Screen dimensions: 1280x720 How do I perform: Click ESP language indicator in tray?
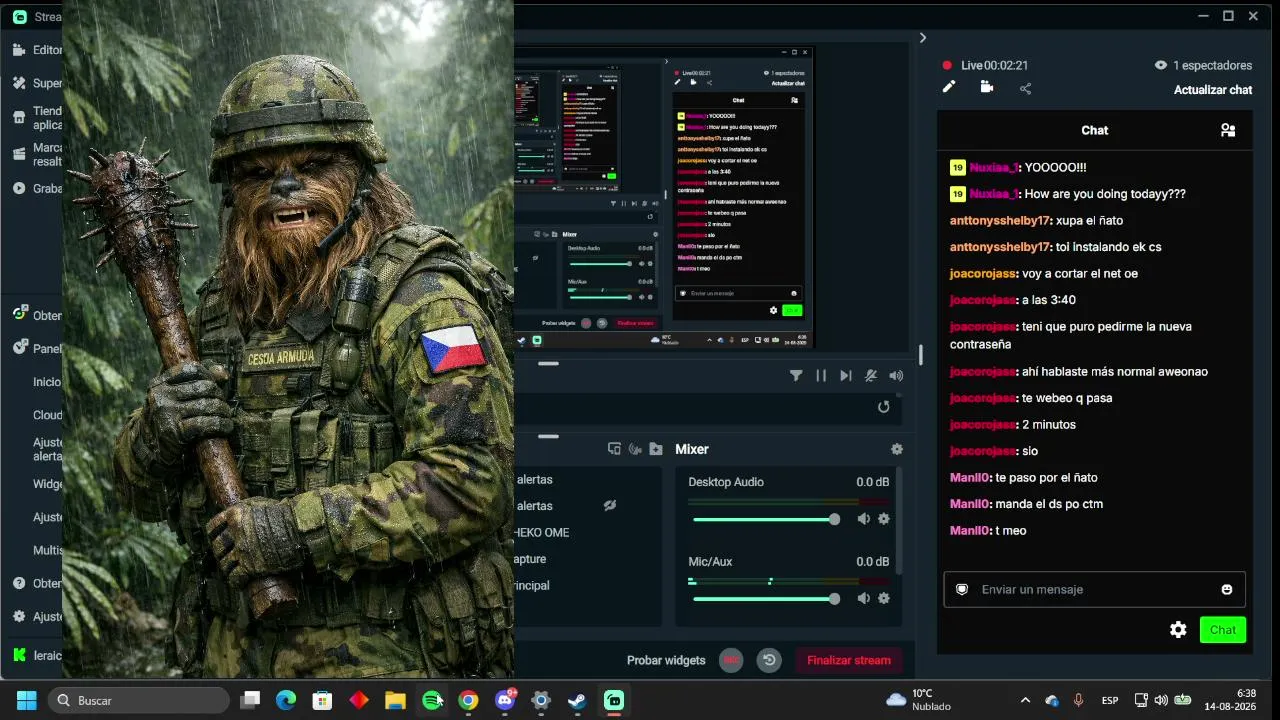point(1110,700)
